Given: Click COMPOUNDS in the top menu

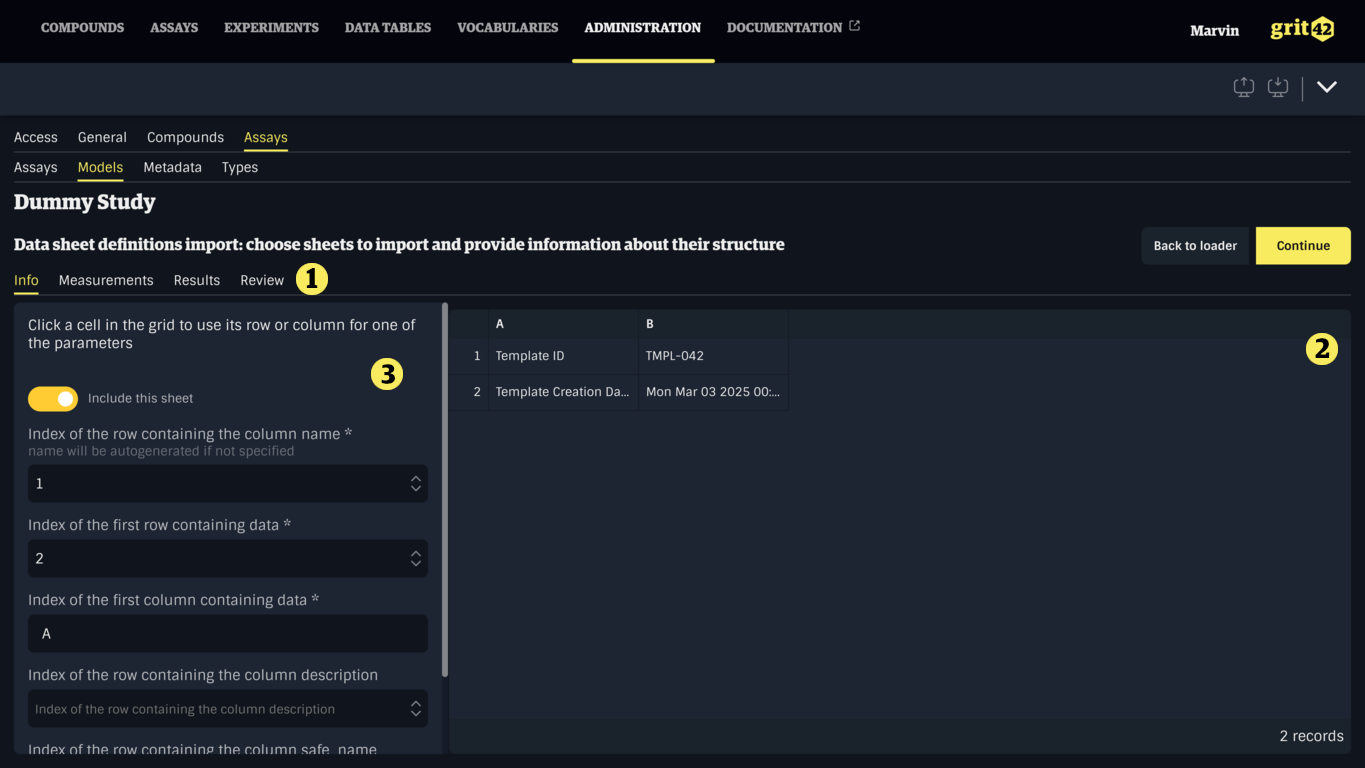Looking at the screenshot, I should [82, 28].
